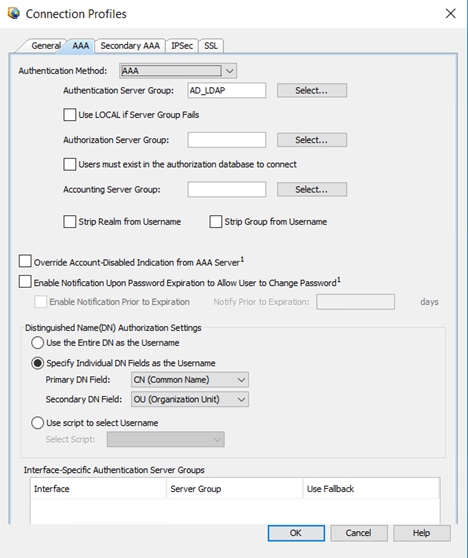Click the Authorization Server Group field
468x558 pixels.
[x=226, y=140]
